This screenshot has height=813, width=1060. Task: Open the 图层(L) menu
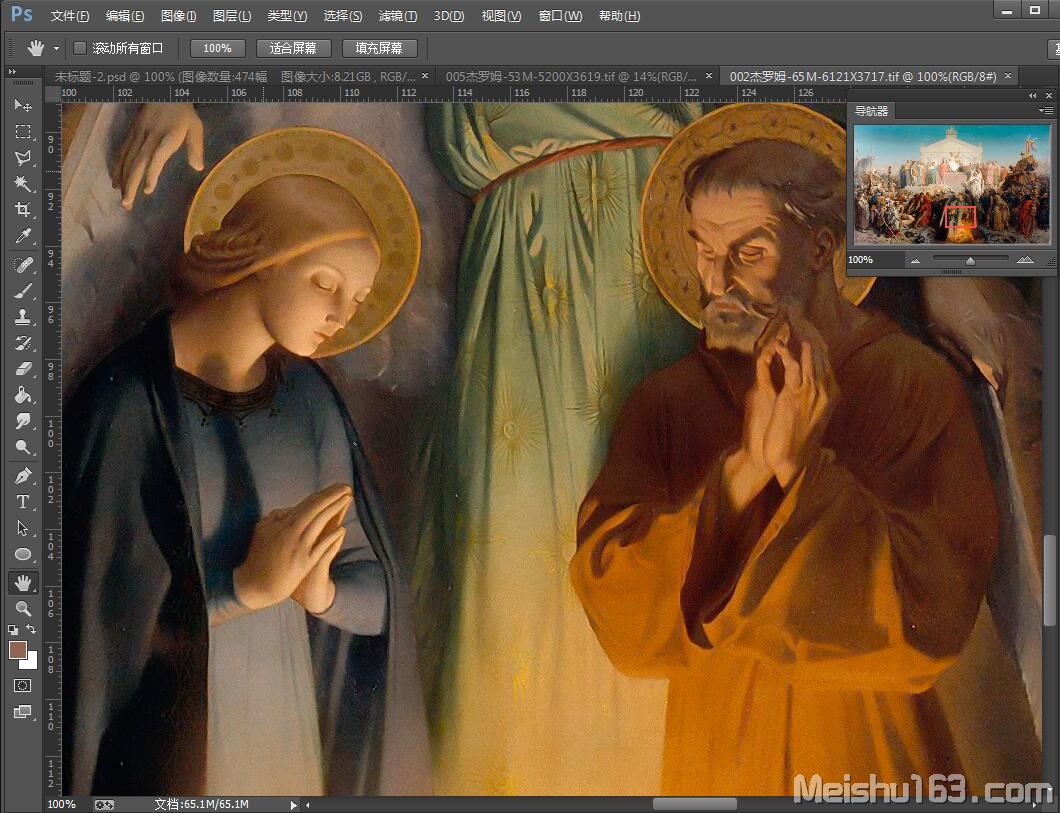point(232,16)
